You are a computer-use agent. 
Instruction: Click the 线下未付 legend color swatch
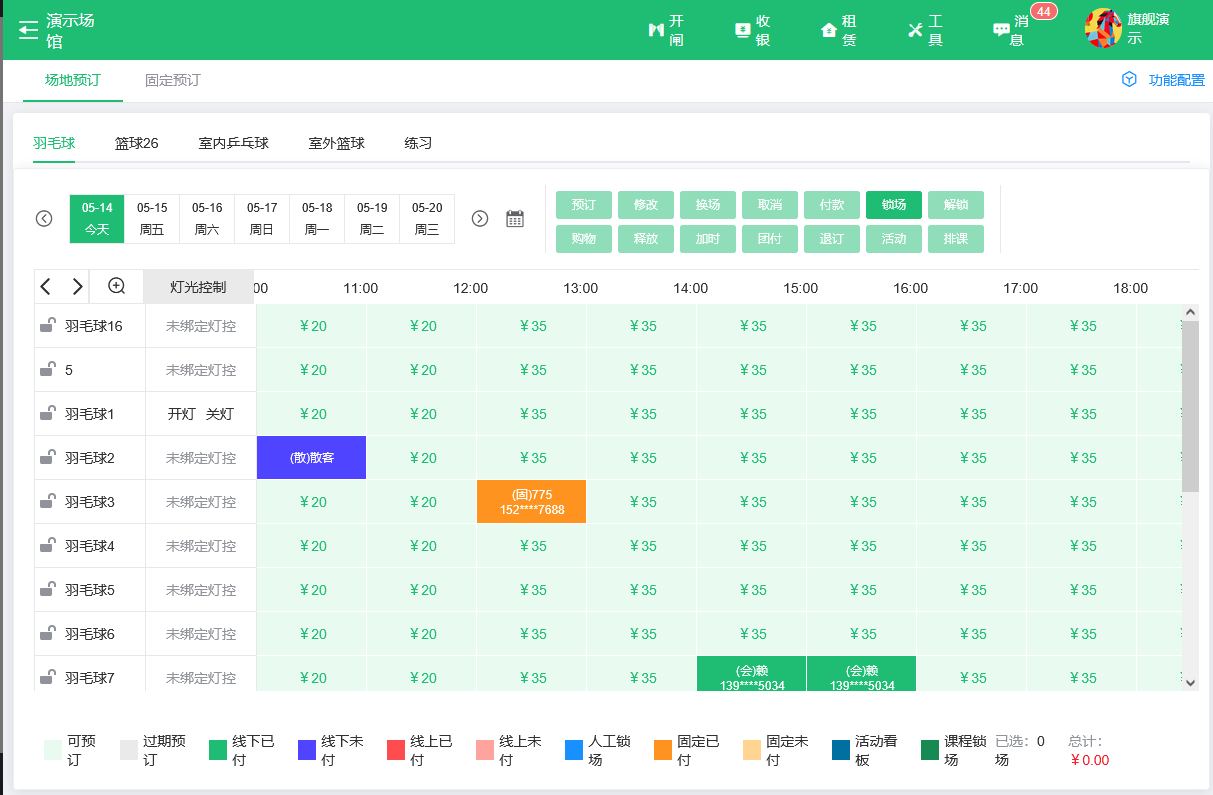tap(307, 750)
